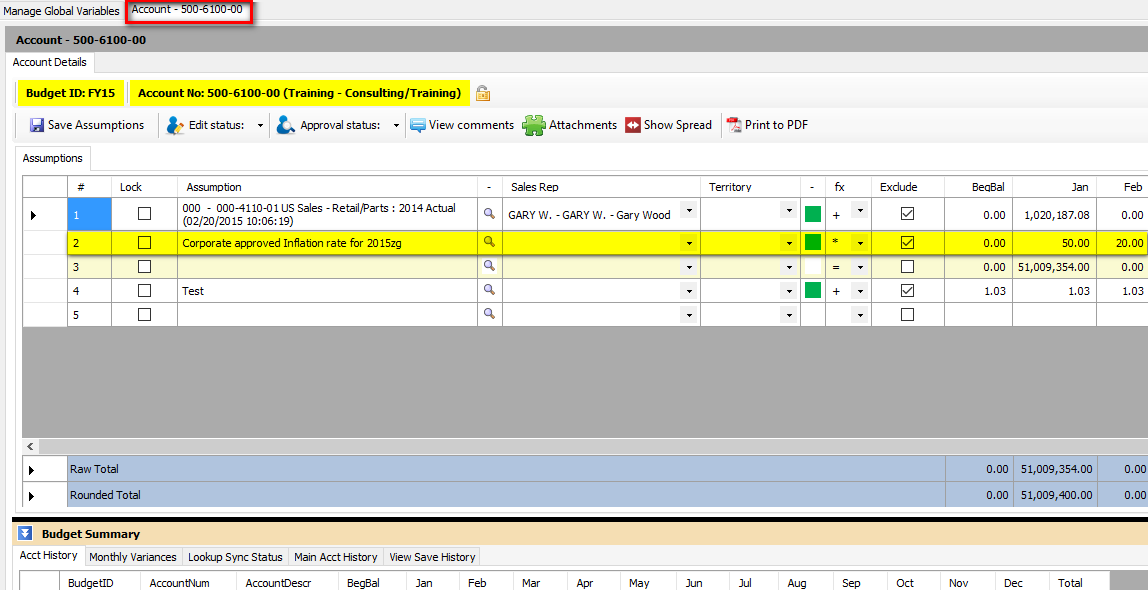Image resolution: width=1148 pixels, height=590 pixels.
Task: Click the magnifier lookup icon in row 3
Action: [489, 266]
